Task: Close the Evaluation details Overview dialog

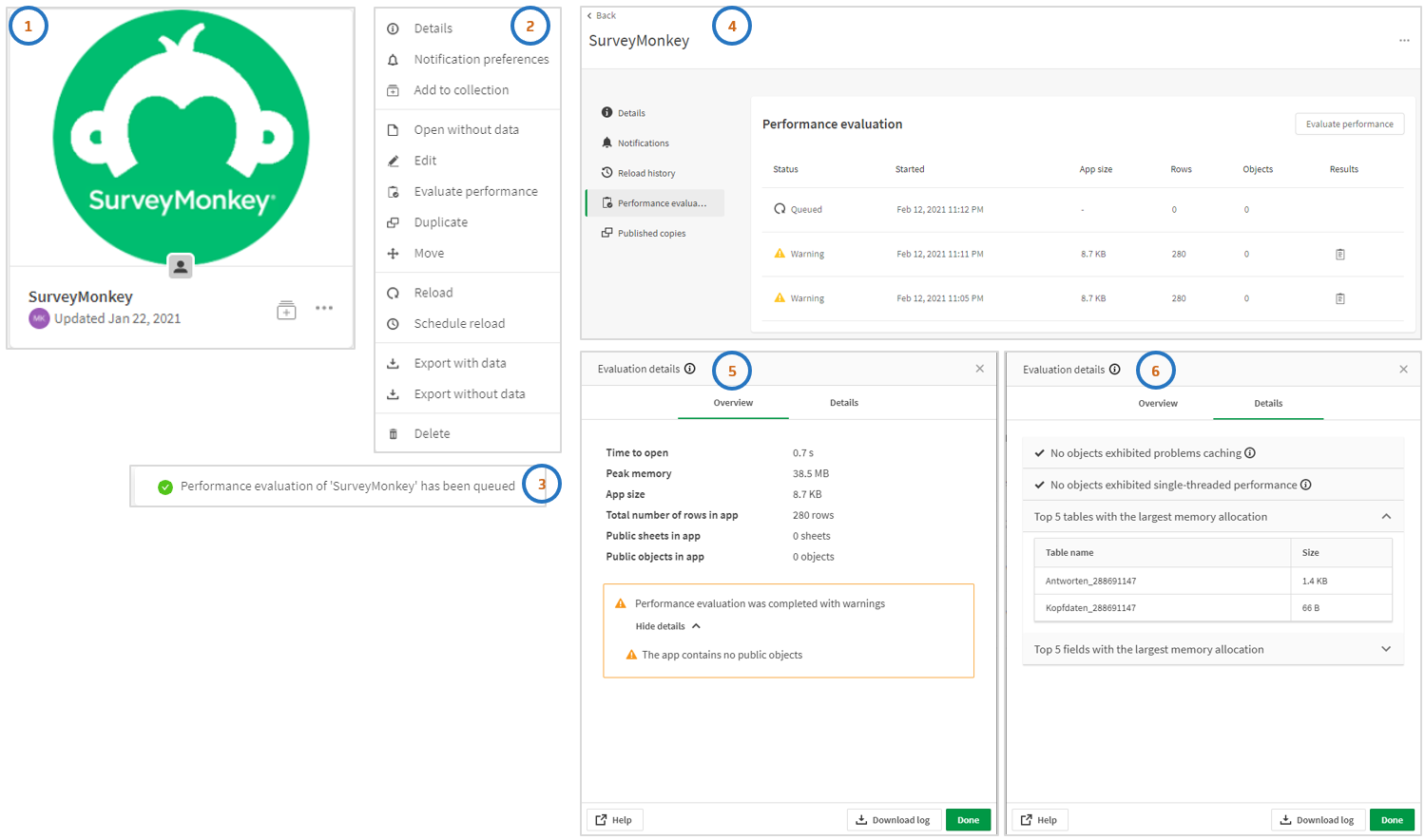Action: click(979, 369)
